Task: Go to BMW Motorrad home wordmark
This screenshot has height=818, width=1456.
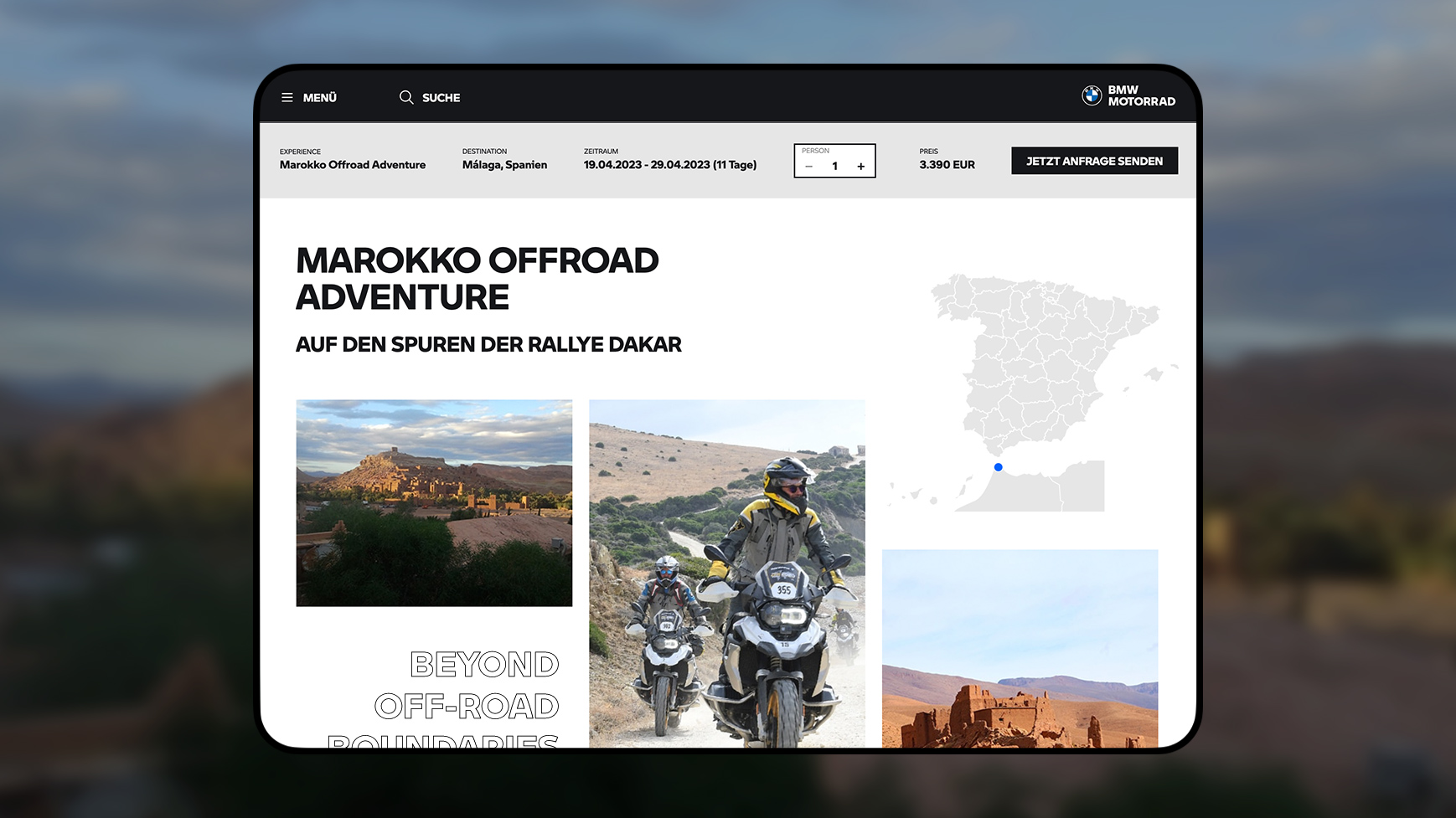Action: point(1141,95)
